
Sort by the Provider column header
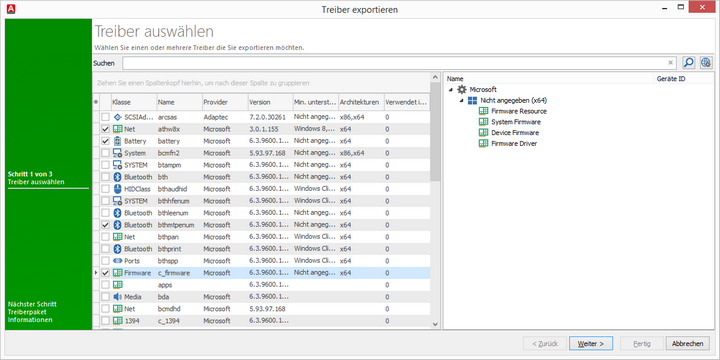point(225,102)
